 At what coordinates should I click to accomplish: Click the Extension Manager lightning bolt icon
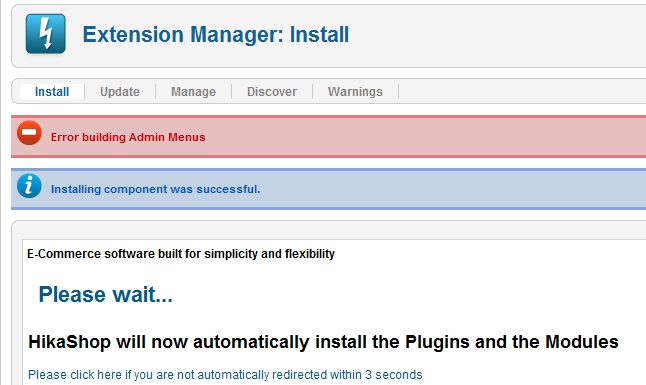point(45,34)
